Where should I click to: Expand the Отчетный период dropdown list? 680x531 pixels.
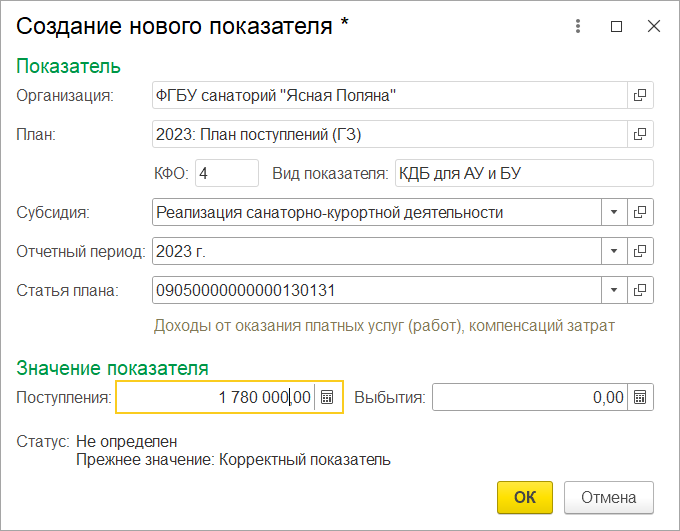coord(614,251)
